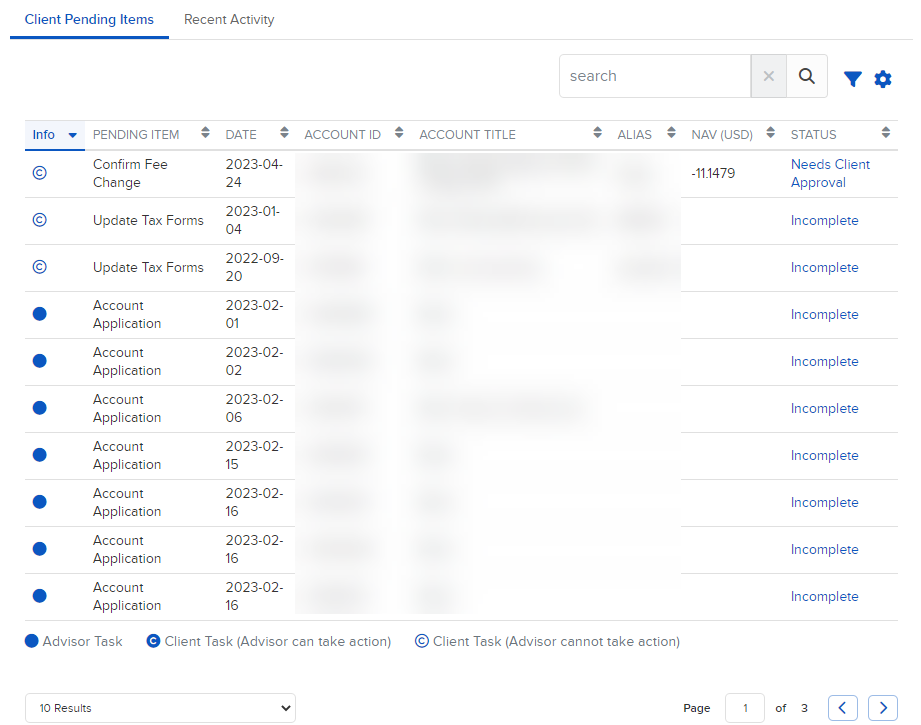921x725 pixels.
Task: Click the page number input box
Action: coord(744,708)
